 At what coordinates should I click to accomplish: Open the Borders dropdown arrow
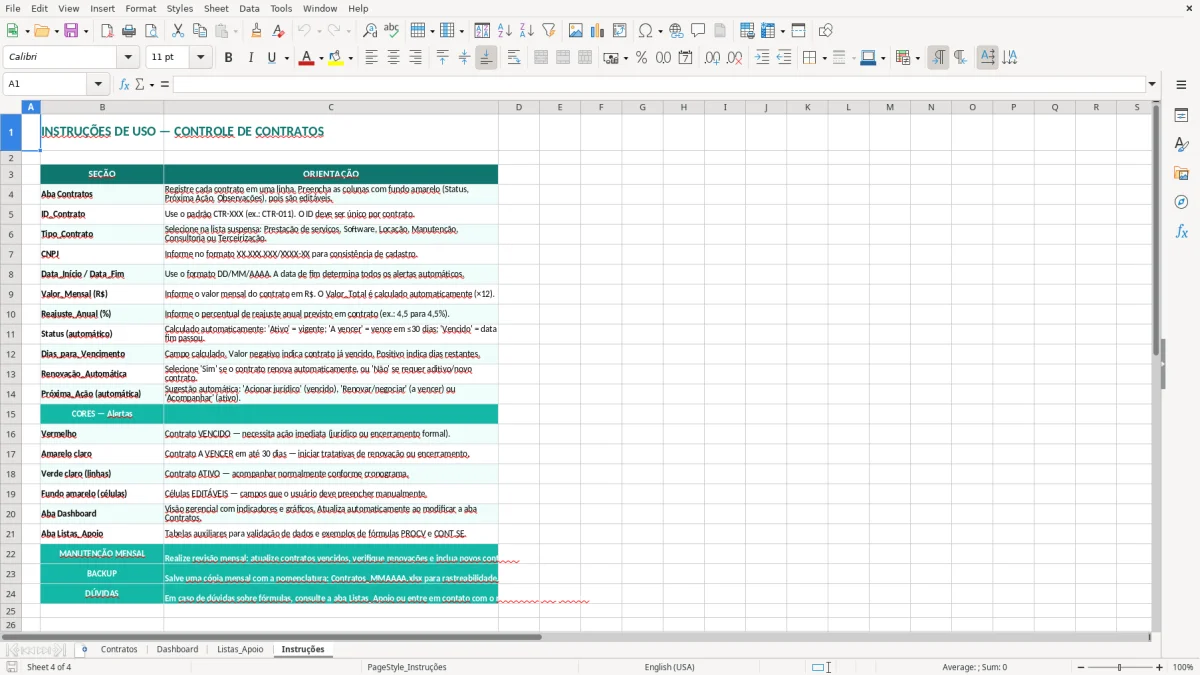click(824, 58)
